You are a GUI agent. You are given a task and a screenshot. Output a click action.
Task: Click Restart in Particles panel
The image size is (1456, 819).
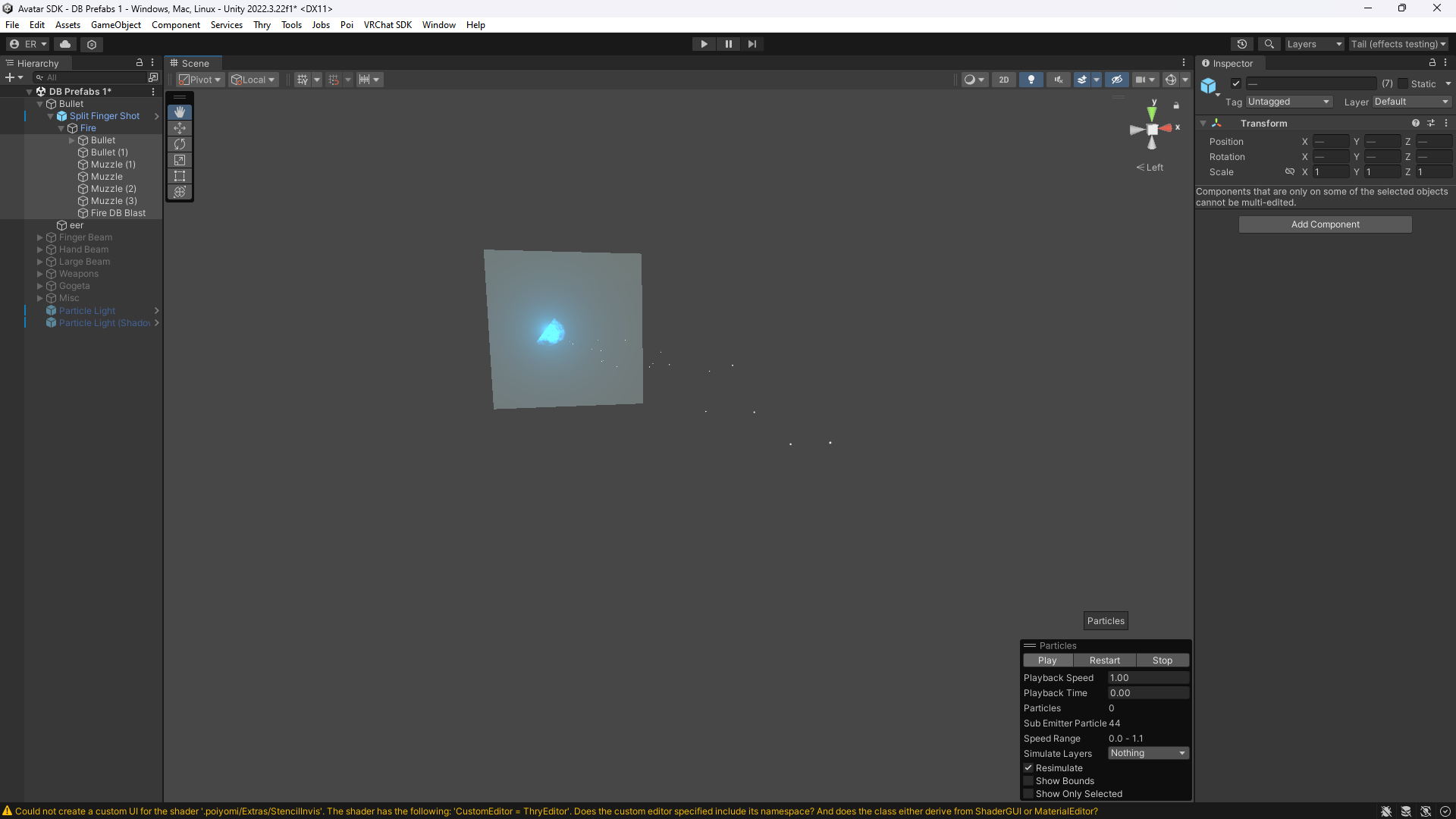pyautogui.click(x=1104, y=661)
